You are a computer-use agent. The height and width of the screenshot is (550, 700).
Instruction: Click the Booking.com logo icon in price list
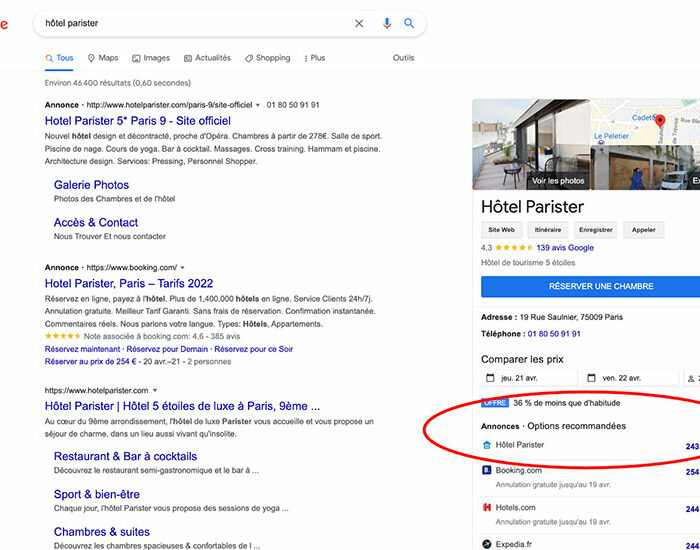point(487,470)
